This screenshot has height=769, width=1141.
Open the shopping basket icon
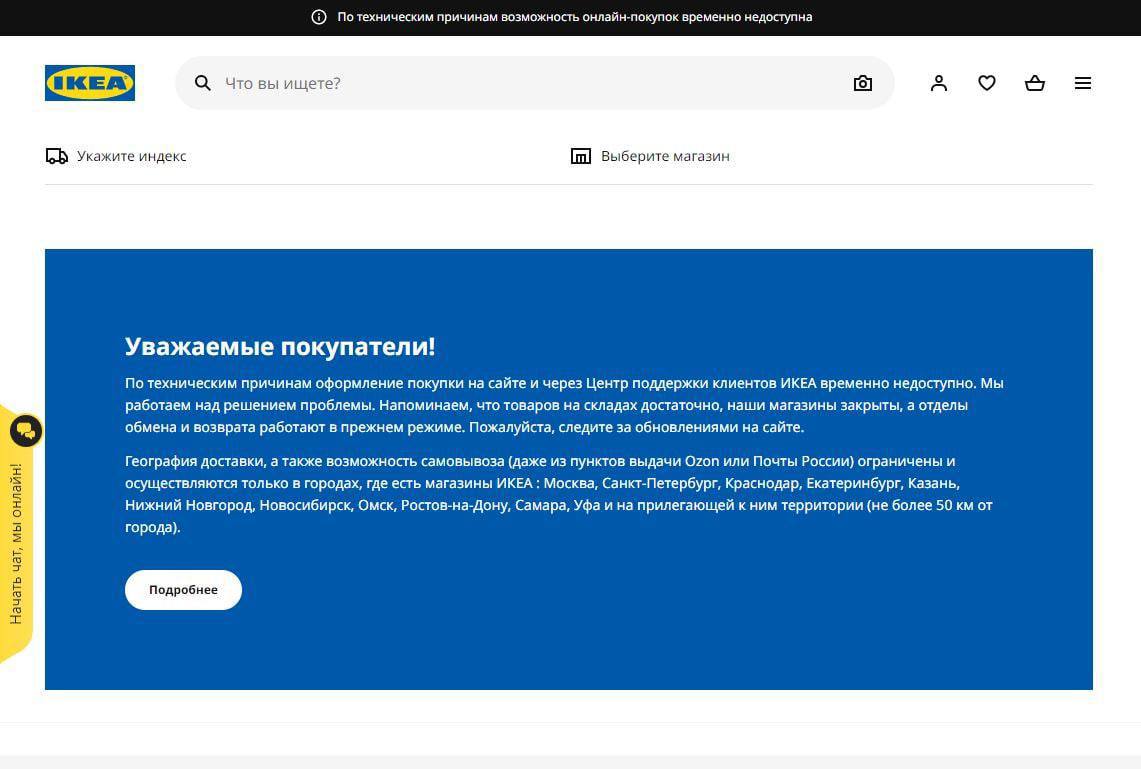[x=1034, y=83]
